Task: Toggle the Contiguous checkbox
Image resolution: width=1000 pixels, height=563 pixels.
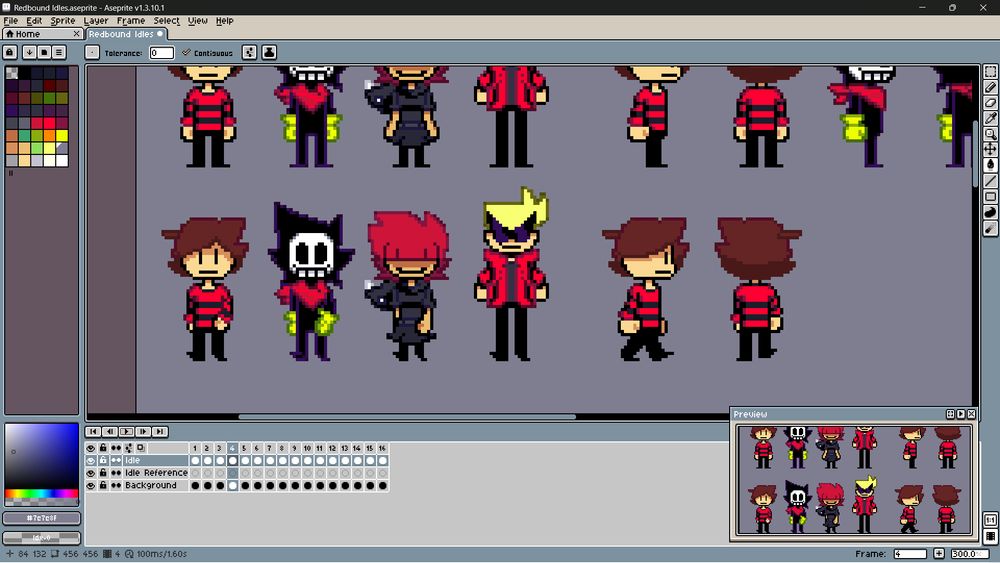Action: tap(207, 53)
